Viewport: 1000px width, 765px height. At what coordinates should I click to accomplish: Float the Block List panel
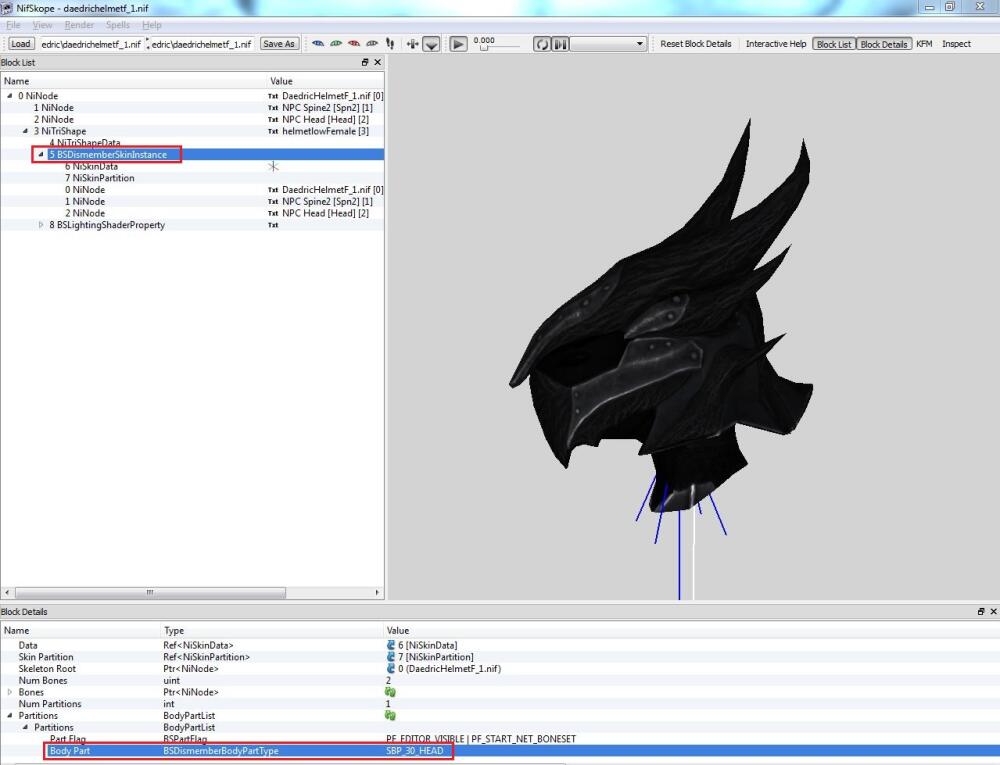click(x=365, y=62)
